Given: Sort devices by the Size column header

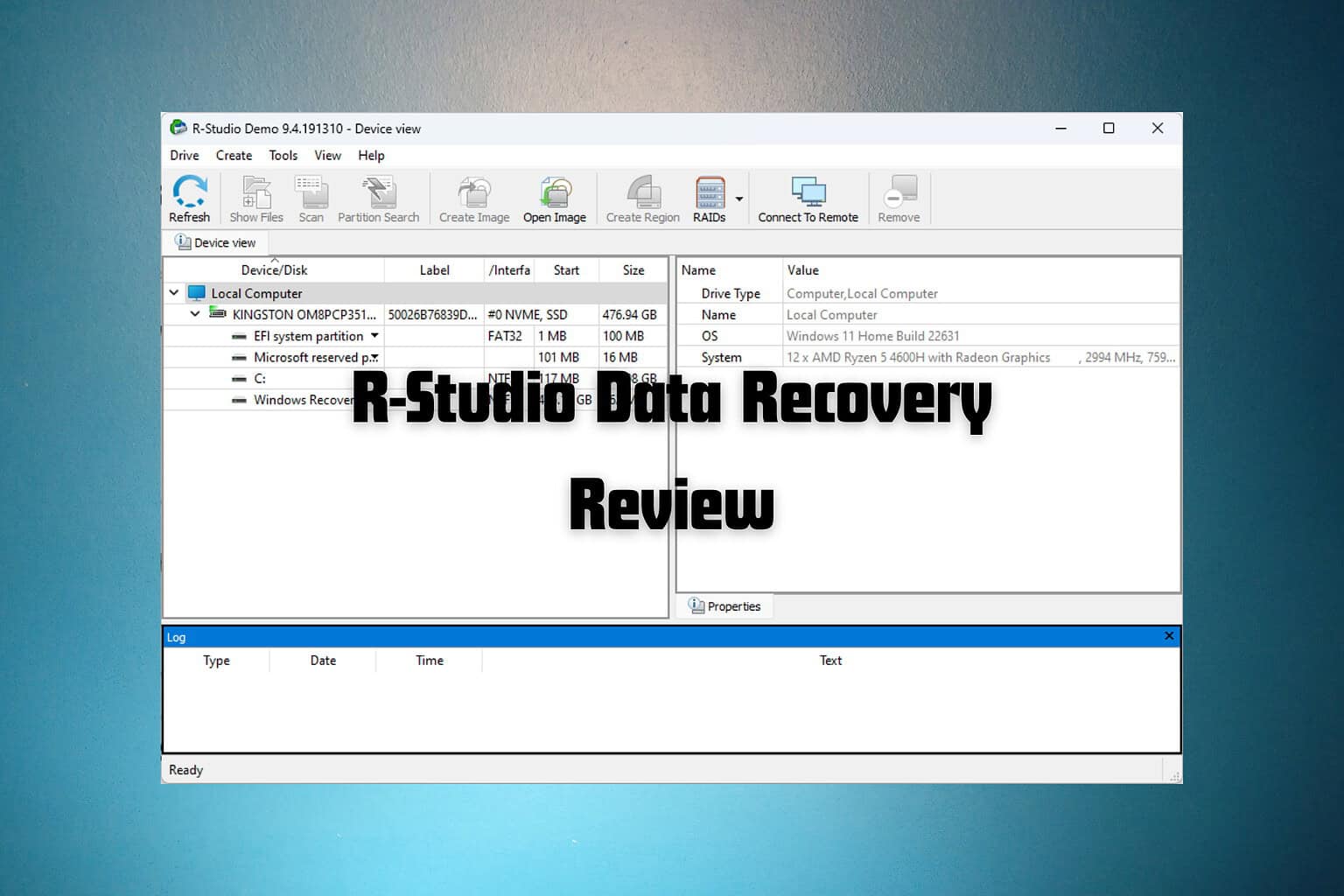Looking at the screenshot, I should coord(633,269).
